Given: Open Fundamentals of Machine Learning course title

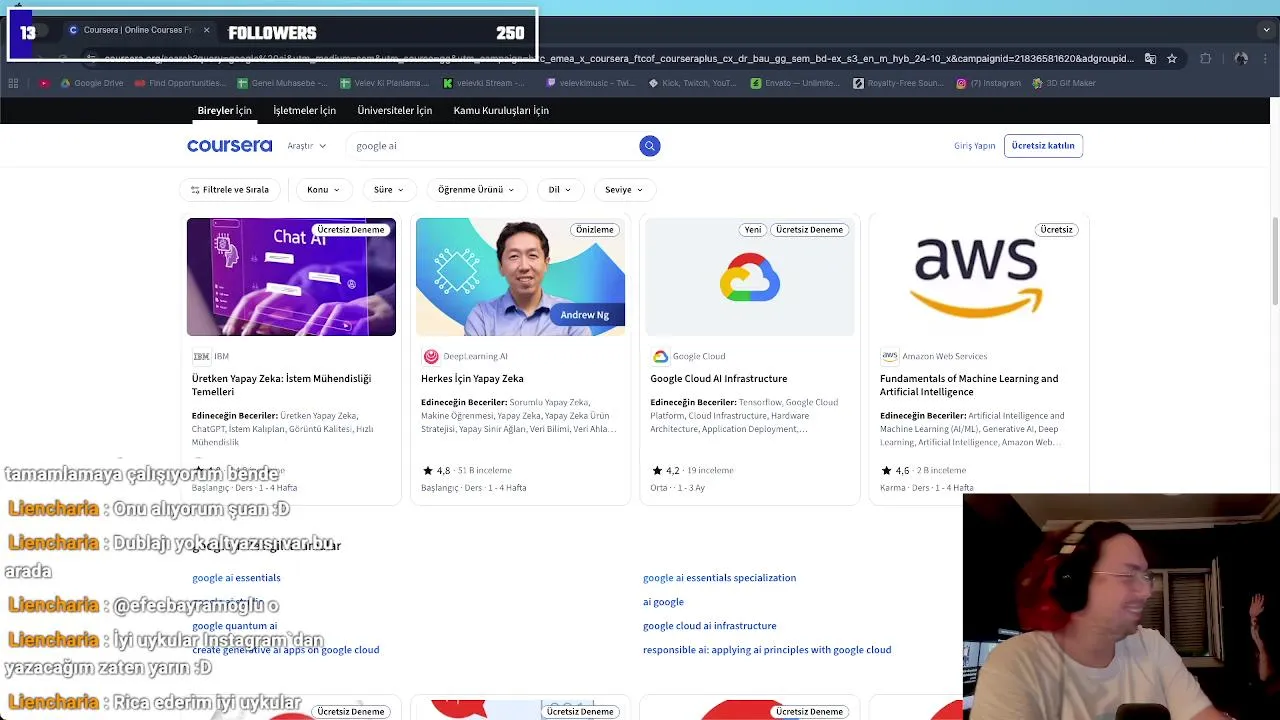Looking at the screenshot, I should tap(969, 385).
